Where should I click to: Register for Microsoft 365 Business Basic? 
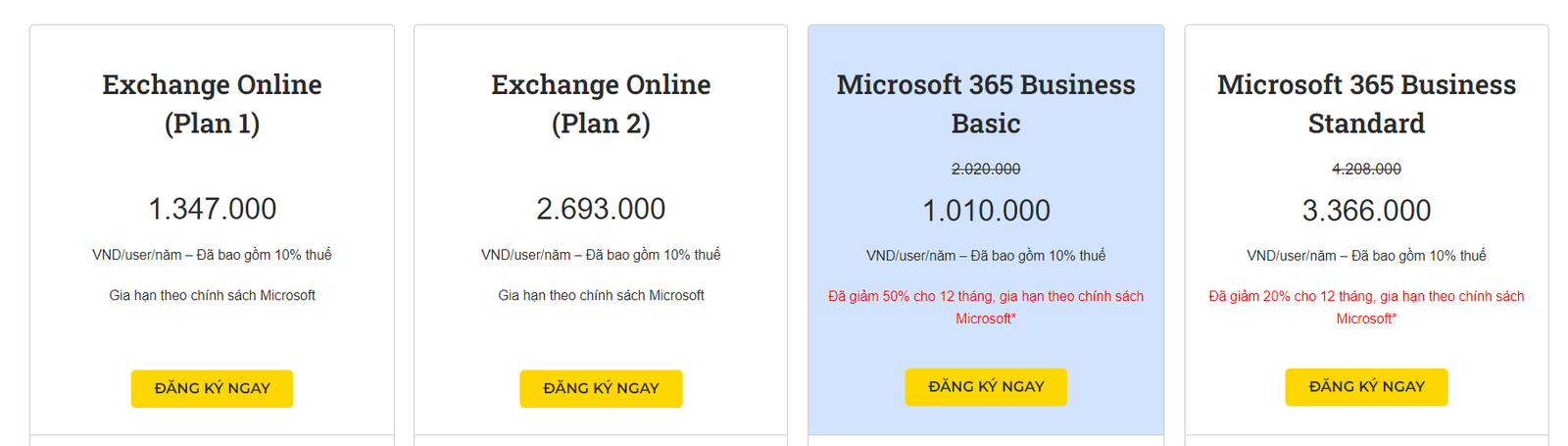coord(985,386)
